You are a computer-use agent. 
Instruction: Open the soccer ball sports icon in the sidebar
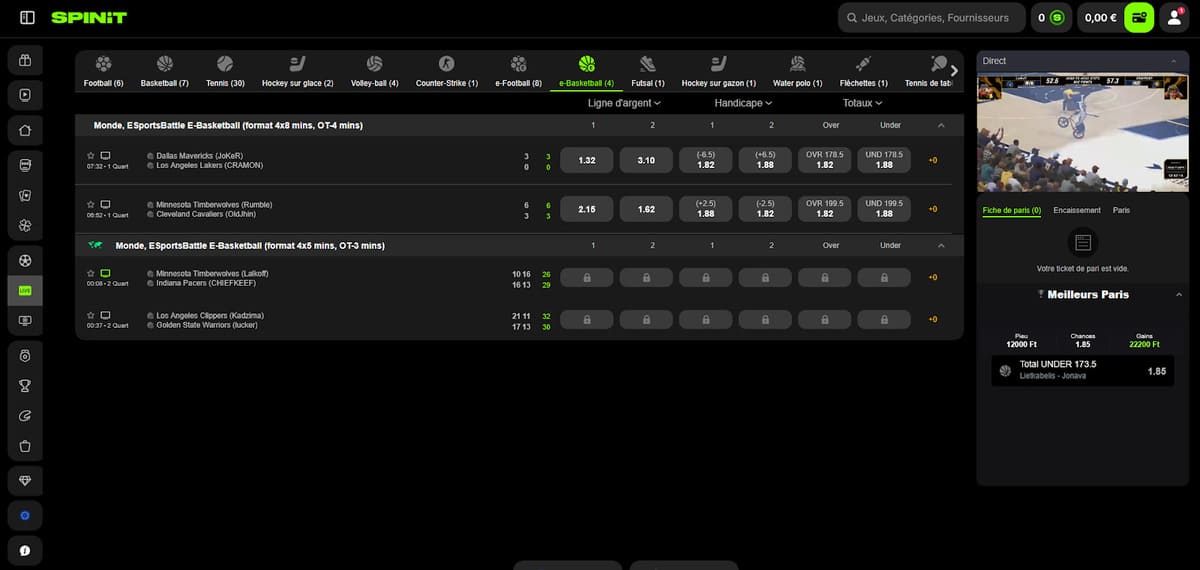[25, 260]
